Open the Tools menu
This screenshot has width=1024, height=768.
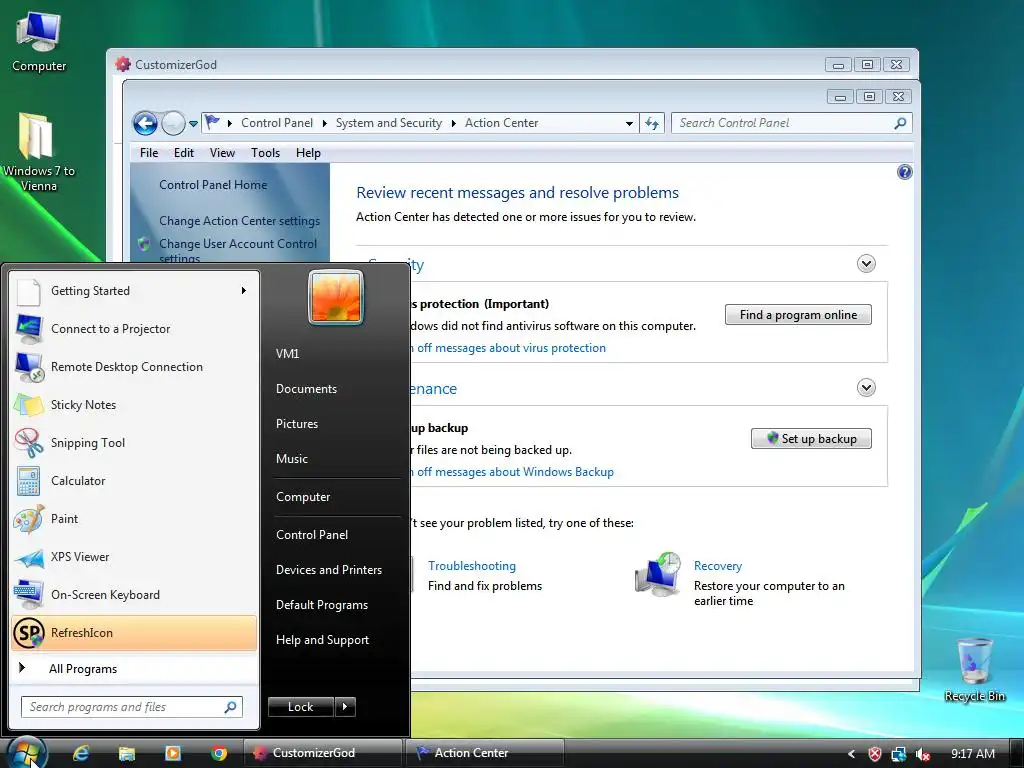point(265,153)
